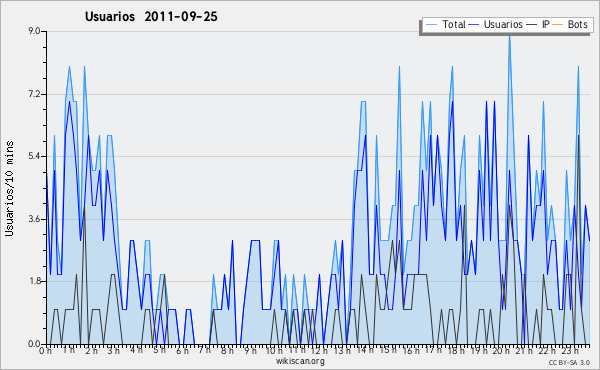Click the "3 h" x-axis label
Viewport: 600px width, 370px height.
coord(114,351)
